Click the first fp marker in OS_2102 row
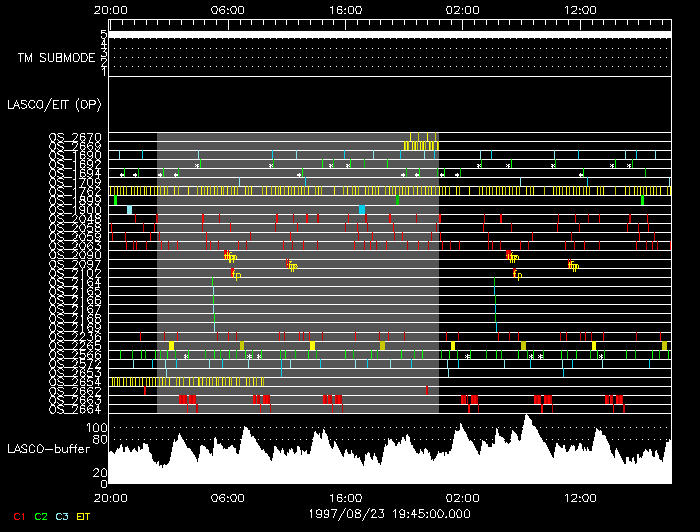700x532 pixels. (x=237, y=273)
